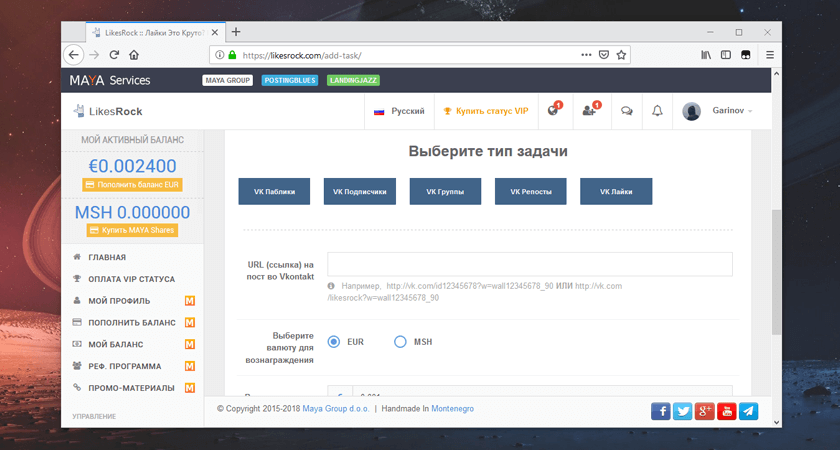
Task: Expand Garinov account dropdown
Action: [732, 111]
